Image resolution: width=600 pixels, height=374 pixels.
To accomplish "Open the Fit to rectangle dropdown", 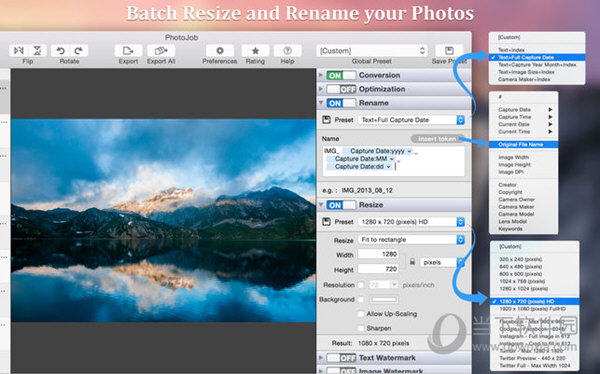I will tap(411, 240).
